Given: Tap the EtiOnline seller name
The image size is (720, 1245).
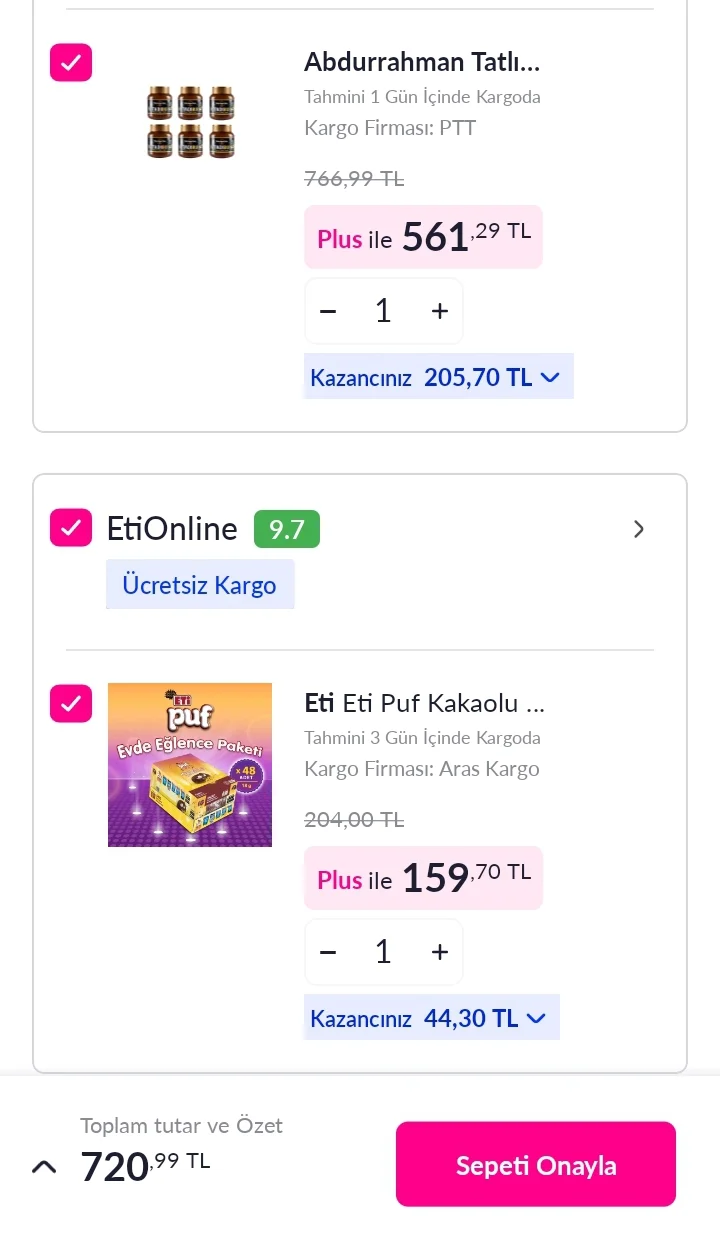Looking at the screenshot, I should coord(172,528).
